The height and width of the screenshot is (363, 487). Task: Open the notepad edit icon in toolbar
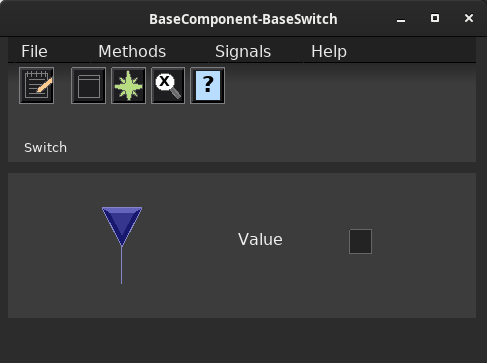point(37,86)
